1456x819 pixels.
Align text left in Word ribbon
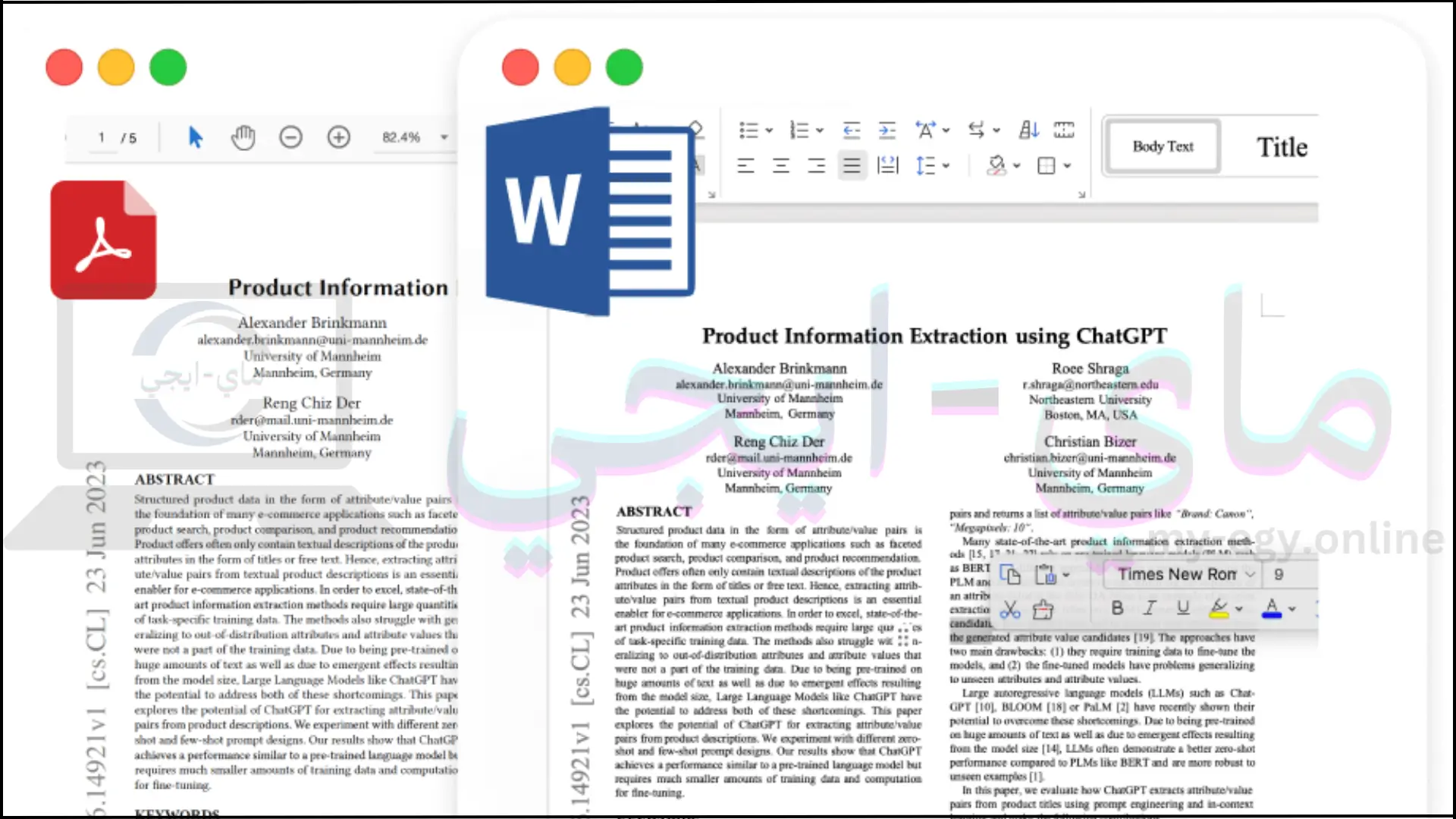tap(746, 165)
